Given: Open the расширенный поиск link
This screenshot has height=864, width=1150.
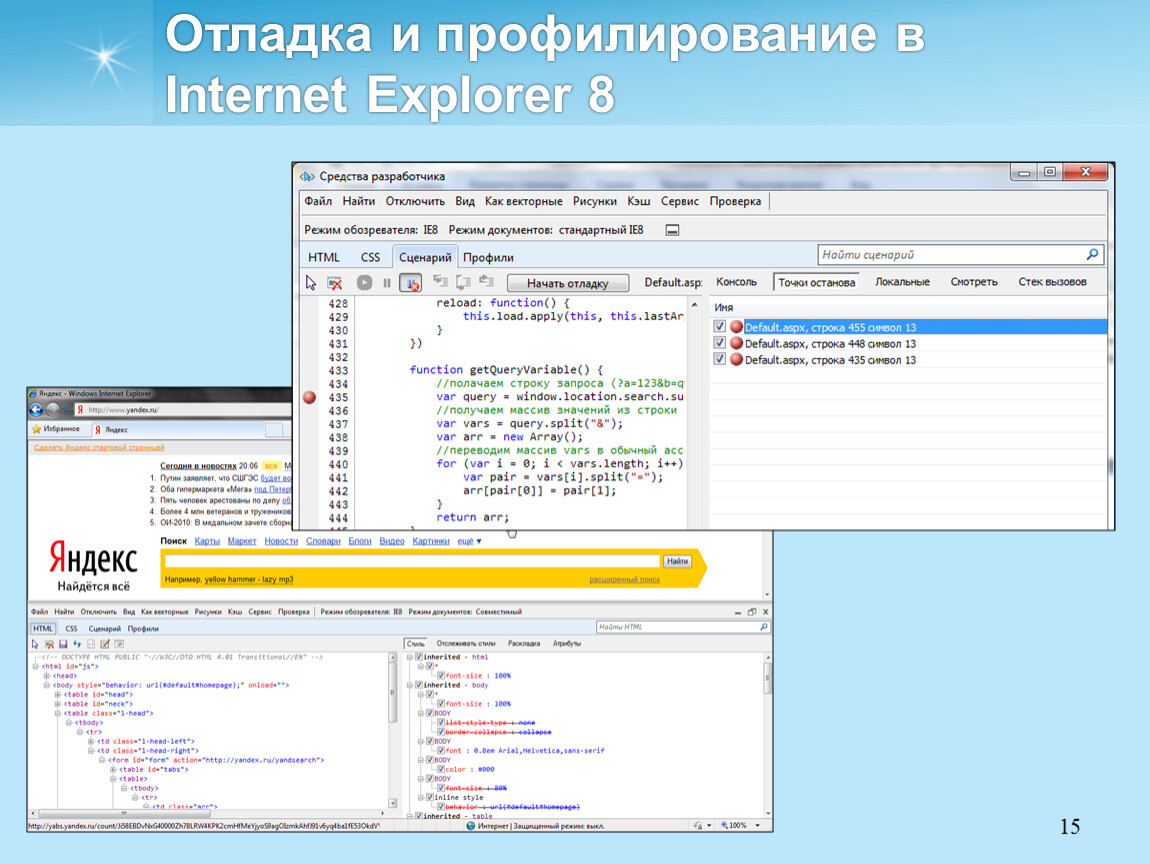Looking at the screenshot, I should [x=624, y=579].
